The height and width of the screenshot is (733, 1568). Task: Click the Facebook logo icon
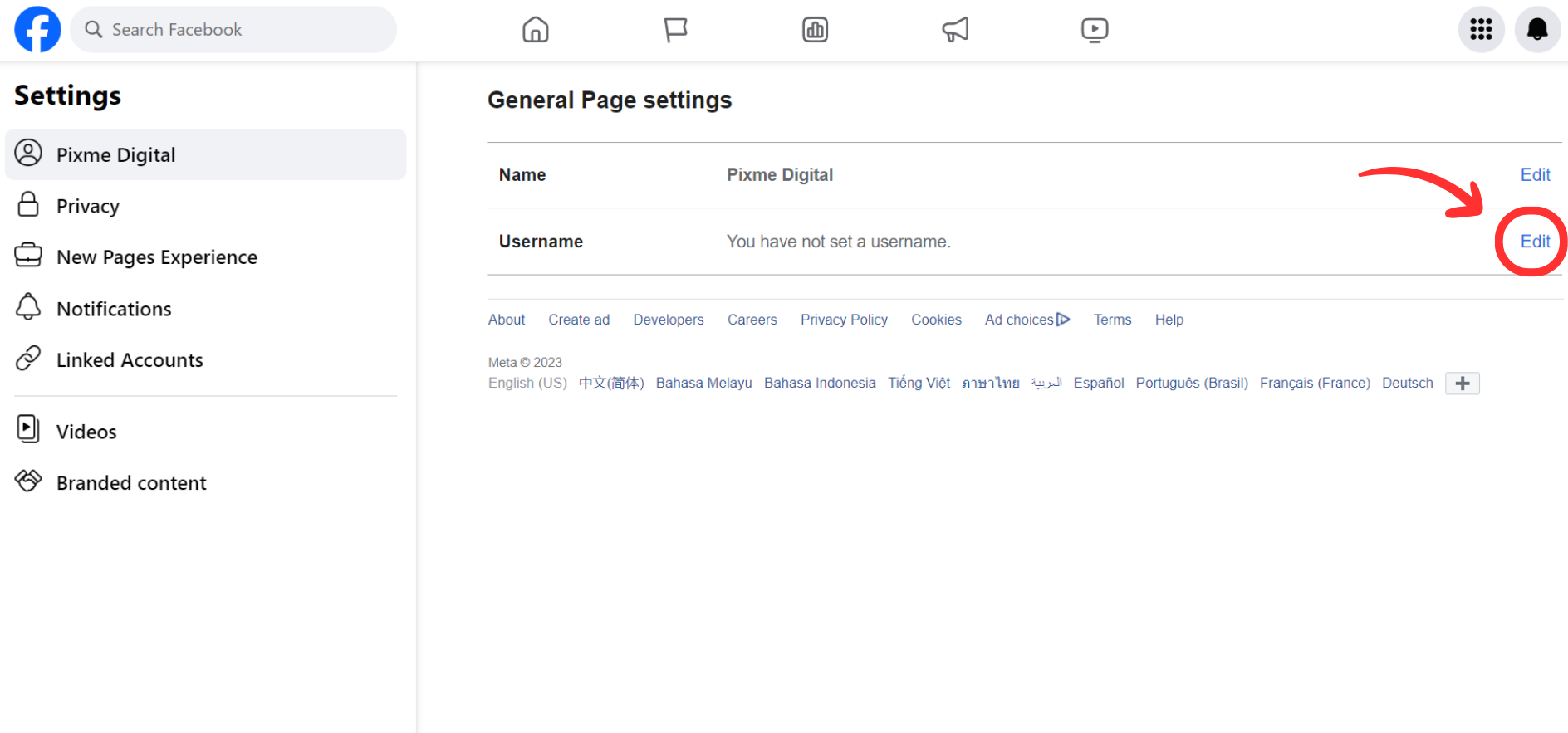click(x=37, y=30)
